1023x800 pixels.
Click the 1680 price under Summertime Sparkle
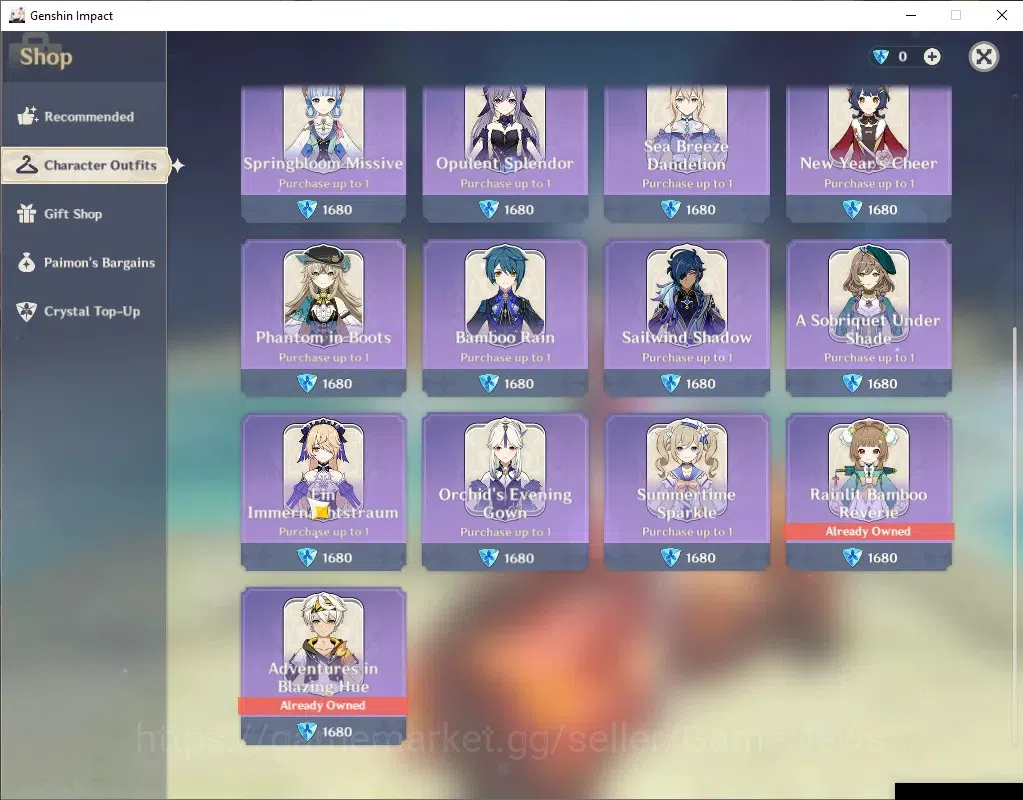[700, 558]
